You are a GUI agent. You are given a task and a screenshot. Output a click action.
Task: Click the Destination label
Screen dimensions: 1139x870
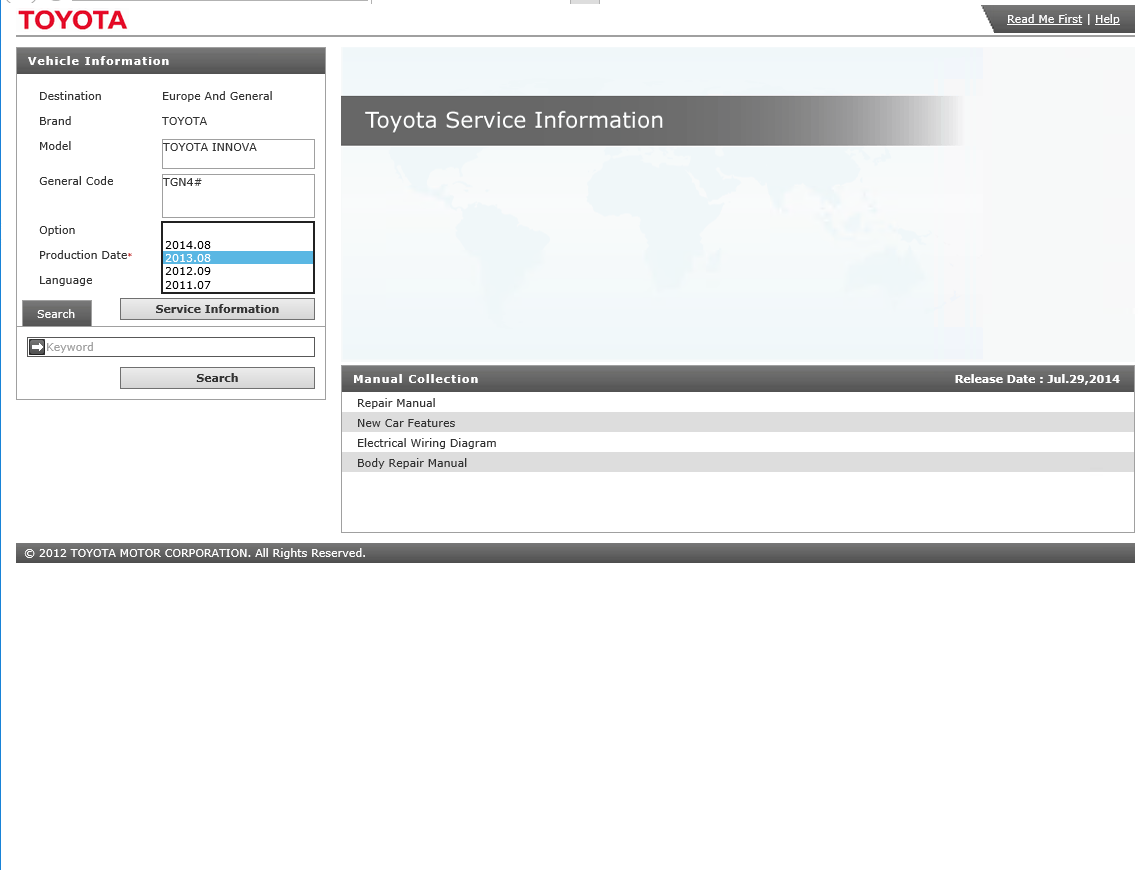70,96
